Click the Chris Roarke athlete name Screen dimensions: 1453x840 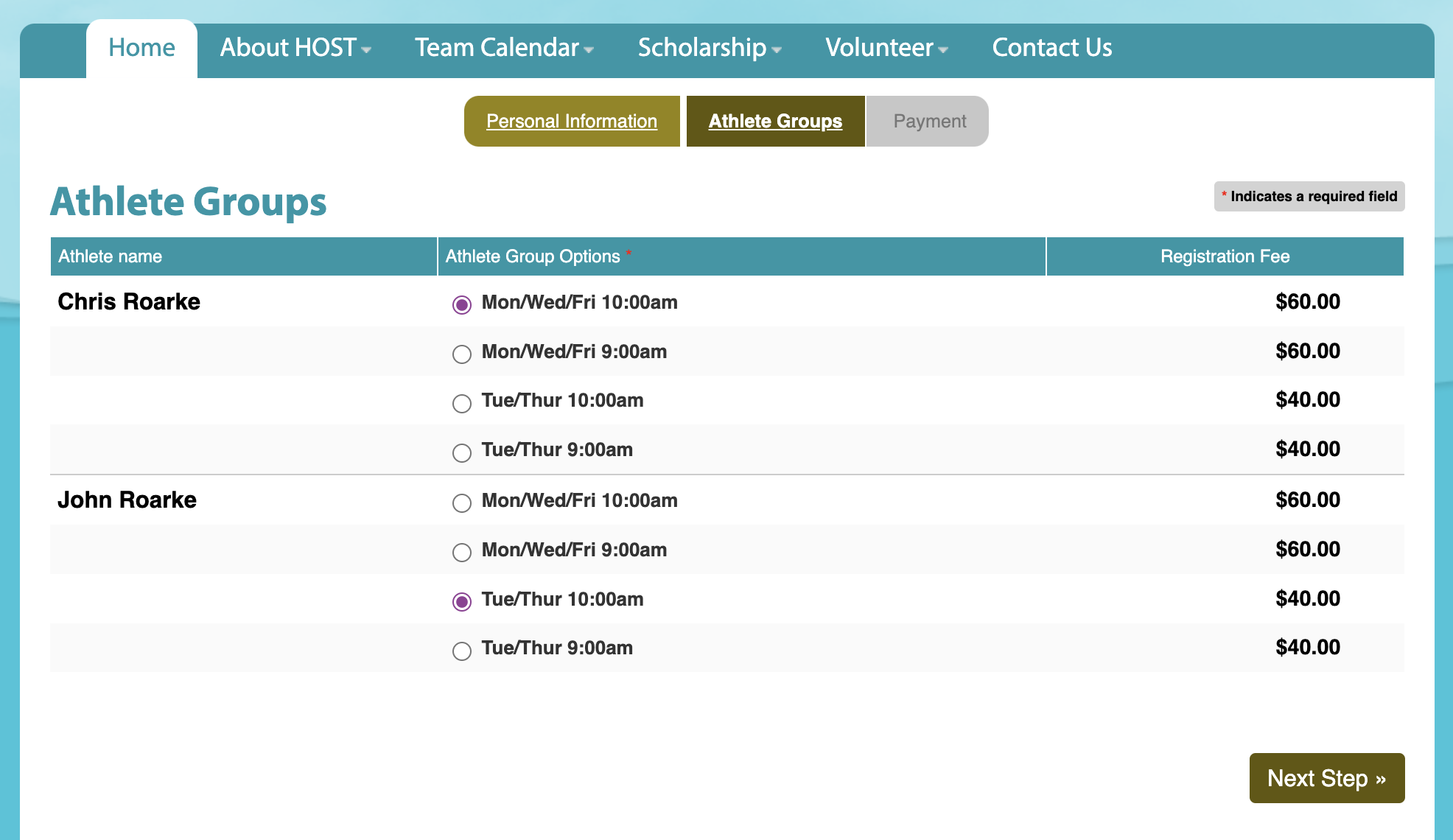129,301
